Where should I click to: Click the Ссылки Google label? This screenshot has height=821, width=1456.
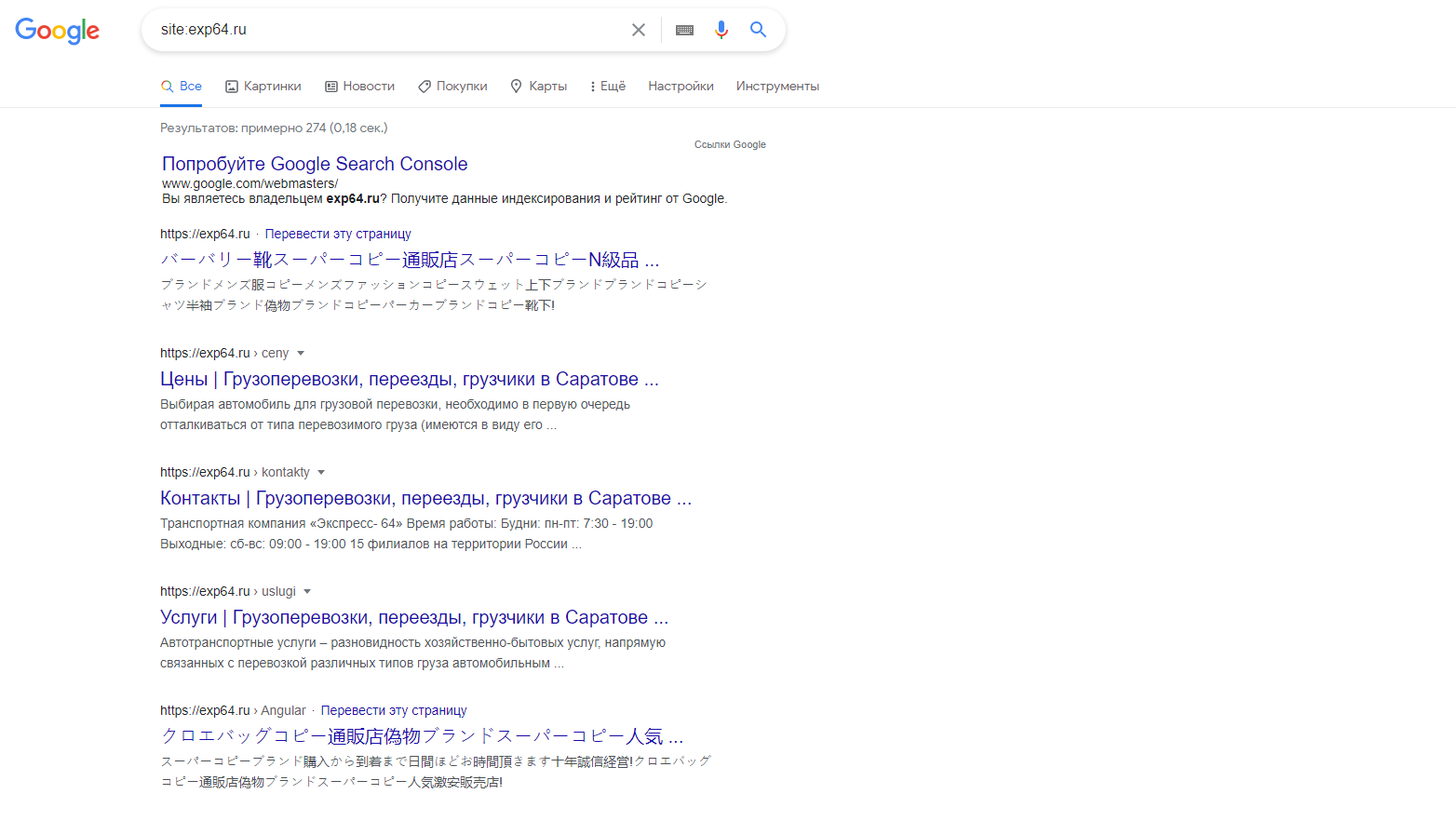[730, 144]
